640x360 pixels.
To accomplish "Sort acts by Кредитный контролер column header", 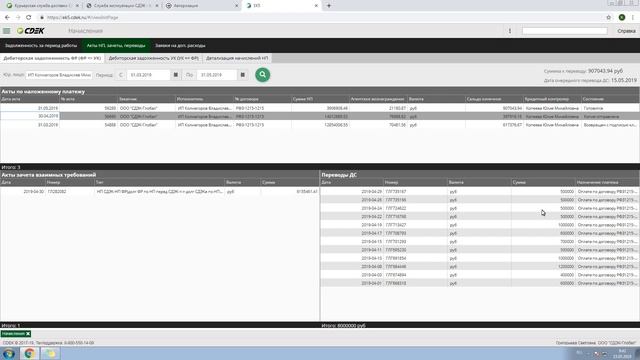I will pyautogui.click(x=553, y=99).
